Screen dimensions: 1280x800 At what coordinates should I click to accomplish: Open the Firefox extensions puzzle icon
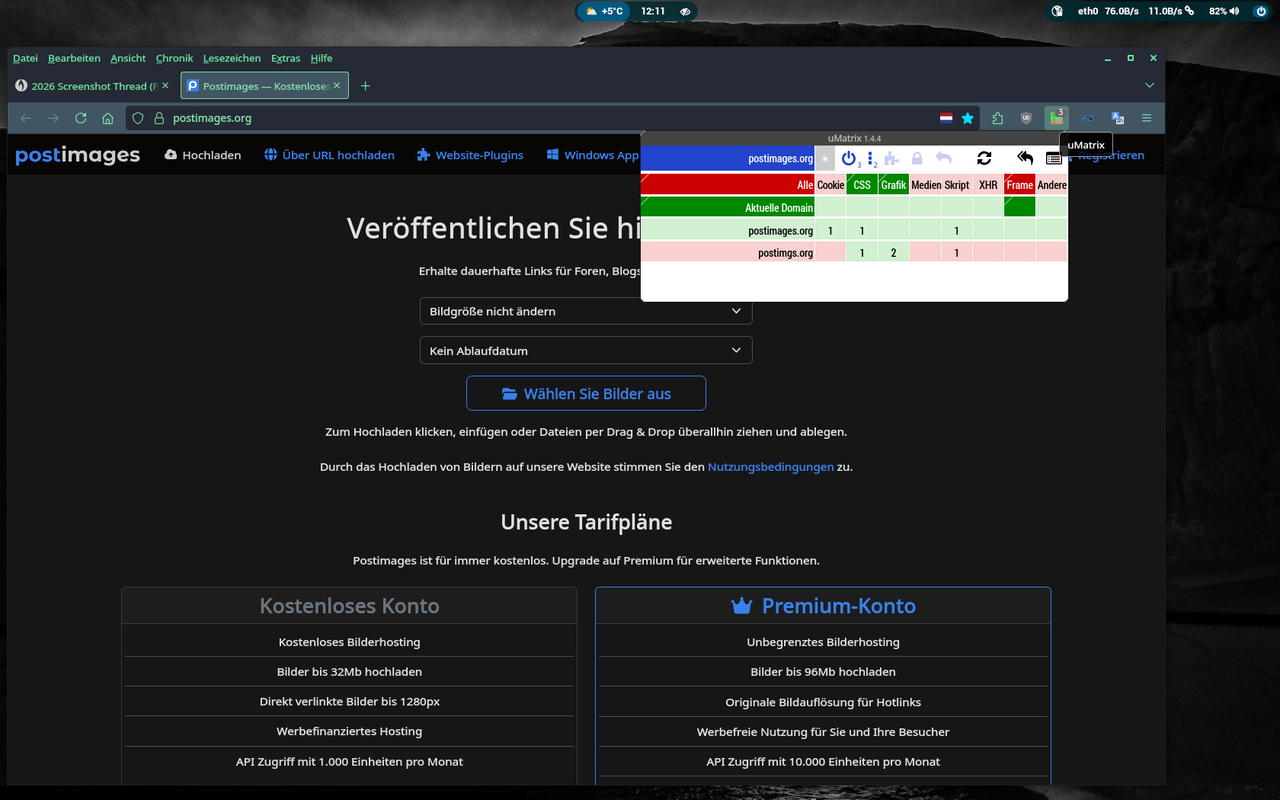pos(997,118)
